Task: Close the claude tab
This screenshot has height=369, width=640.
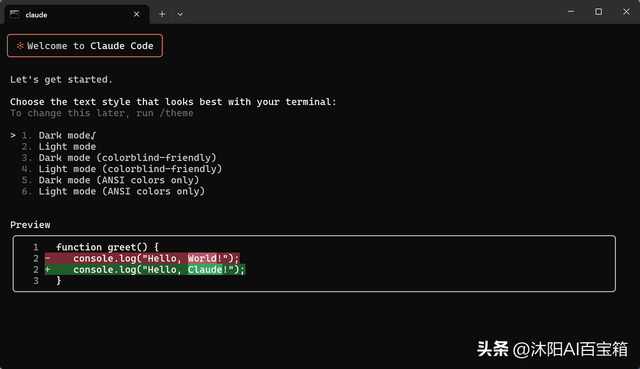Action: 136,14
